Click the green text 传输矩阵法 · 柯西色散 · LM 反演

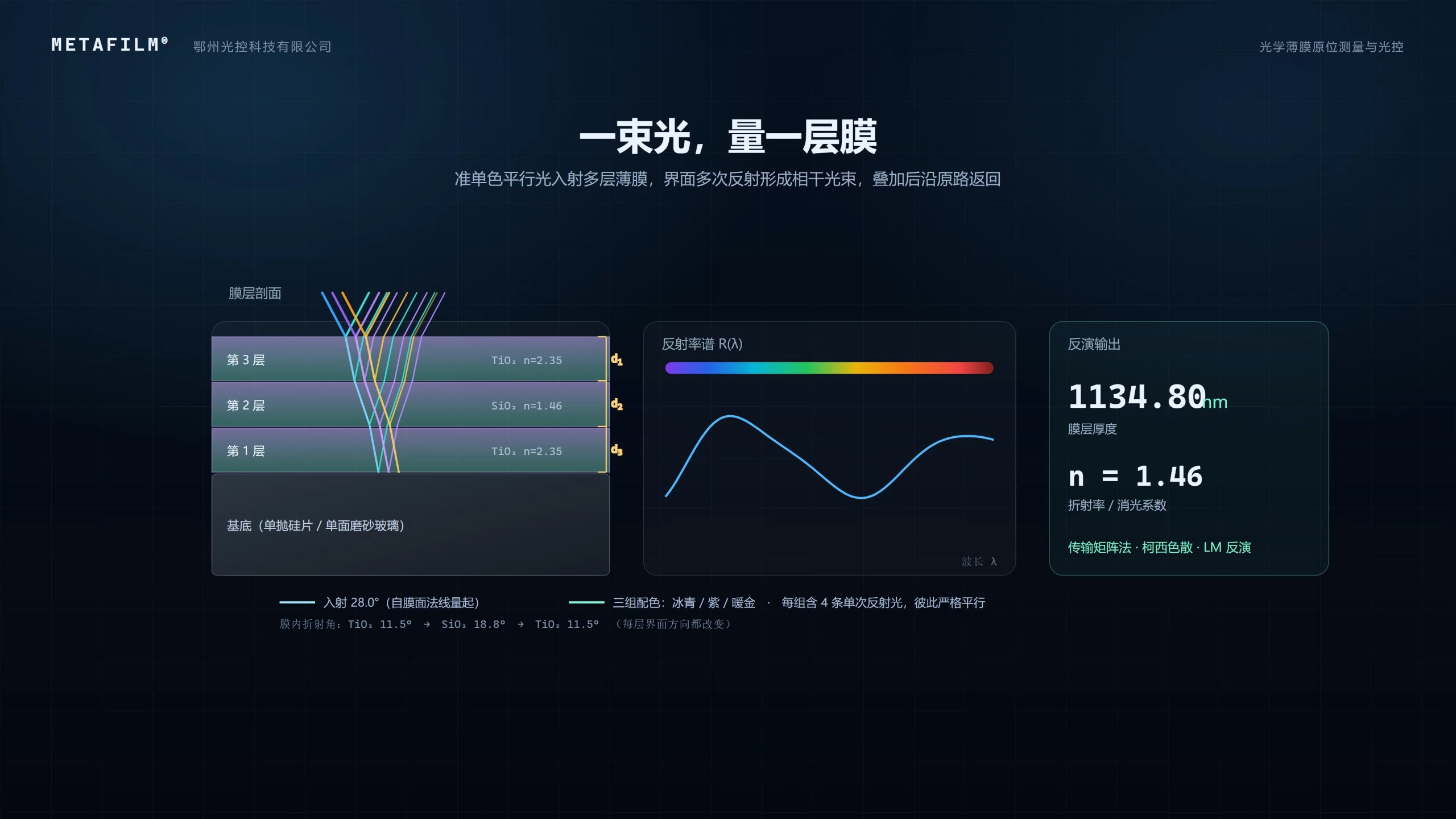coord(1159,547)
